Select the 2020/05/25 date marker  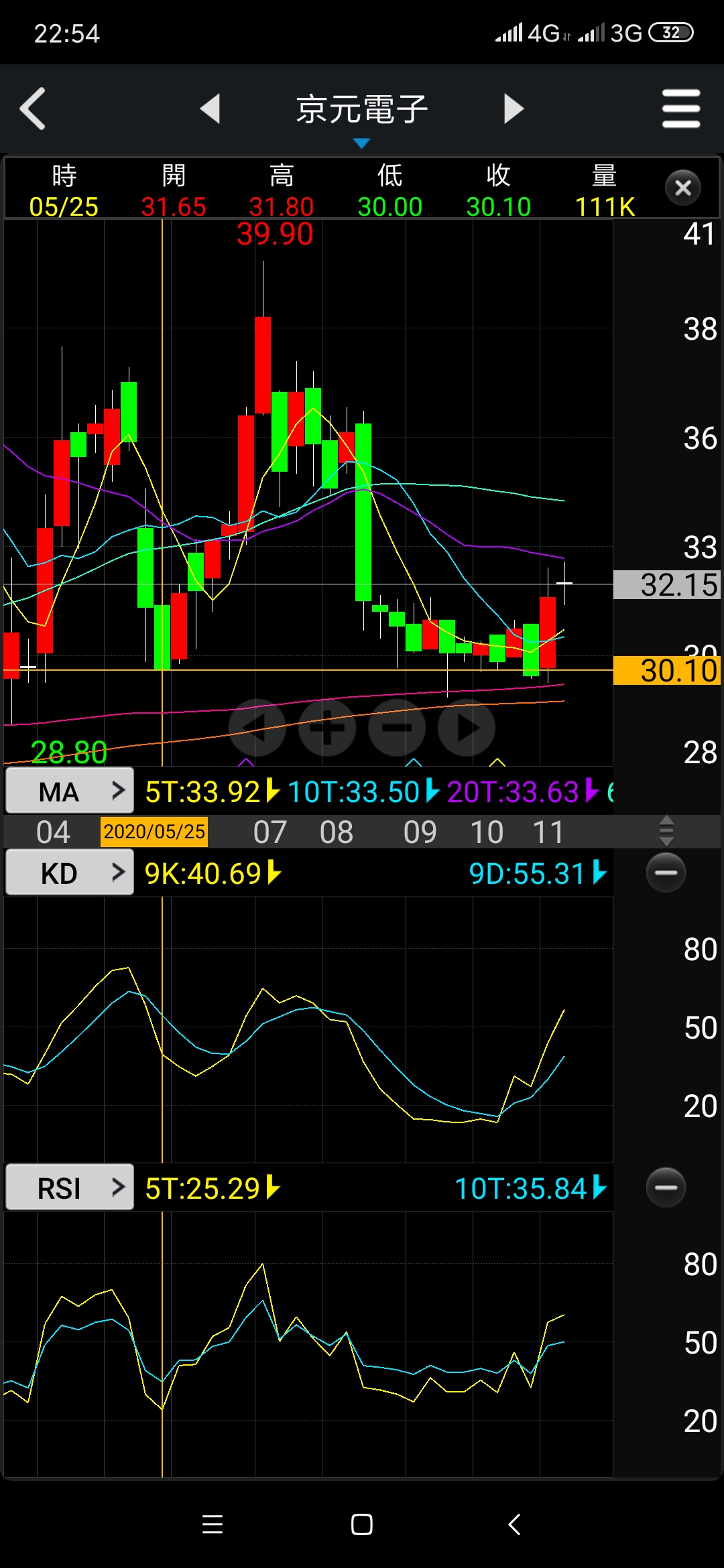(x=154, y=832)
